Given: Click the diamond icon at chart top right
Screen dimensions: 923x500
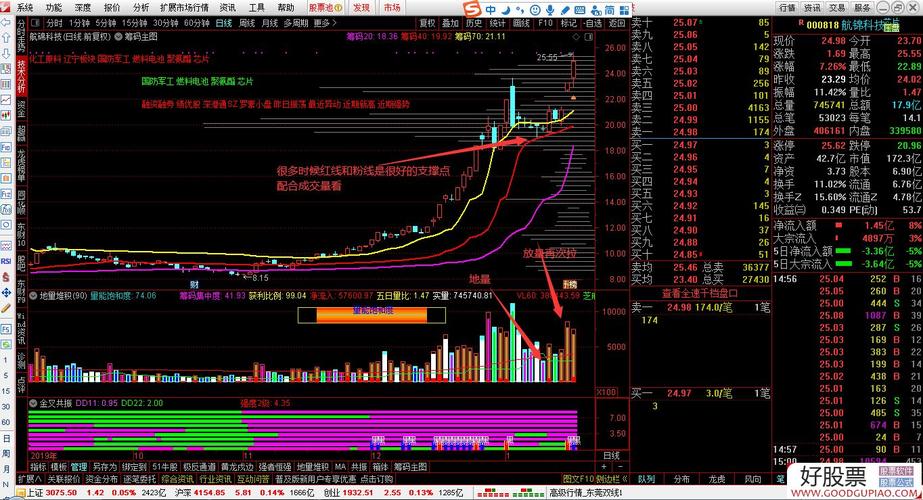Looking at the screenshot, I should (576, 37).
